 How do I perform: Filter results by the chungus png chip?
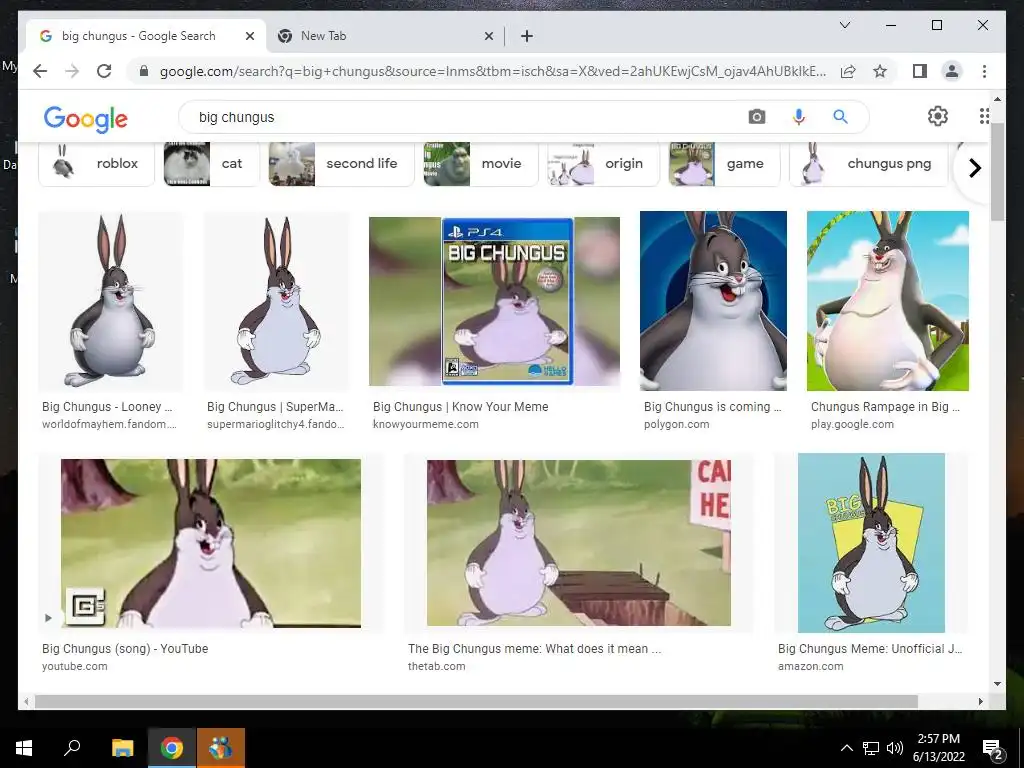click(869, 164)
